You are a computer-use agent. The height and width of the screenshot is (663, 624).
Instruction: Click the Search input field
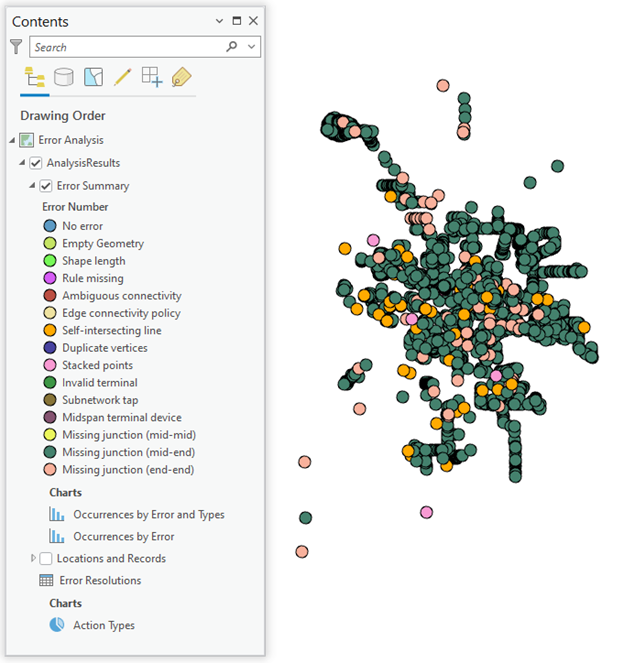click(x=145, y=47)
